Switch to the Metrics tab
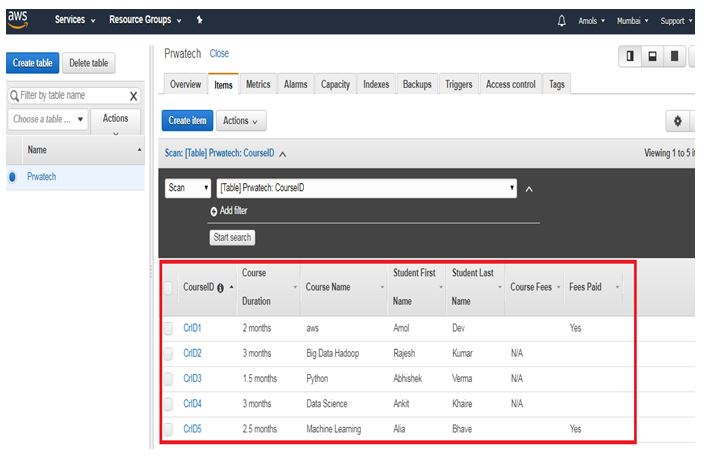 pos(258,84)
